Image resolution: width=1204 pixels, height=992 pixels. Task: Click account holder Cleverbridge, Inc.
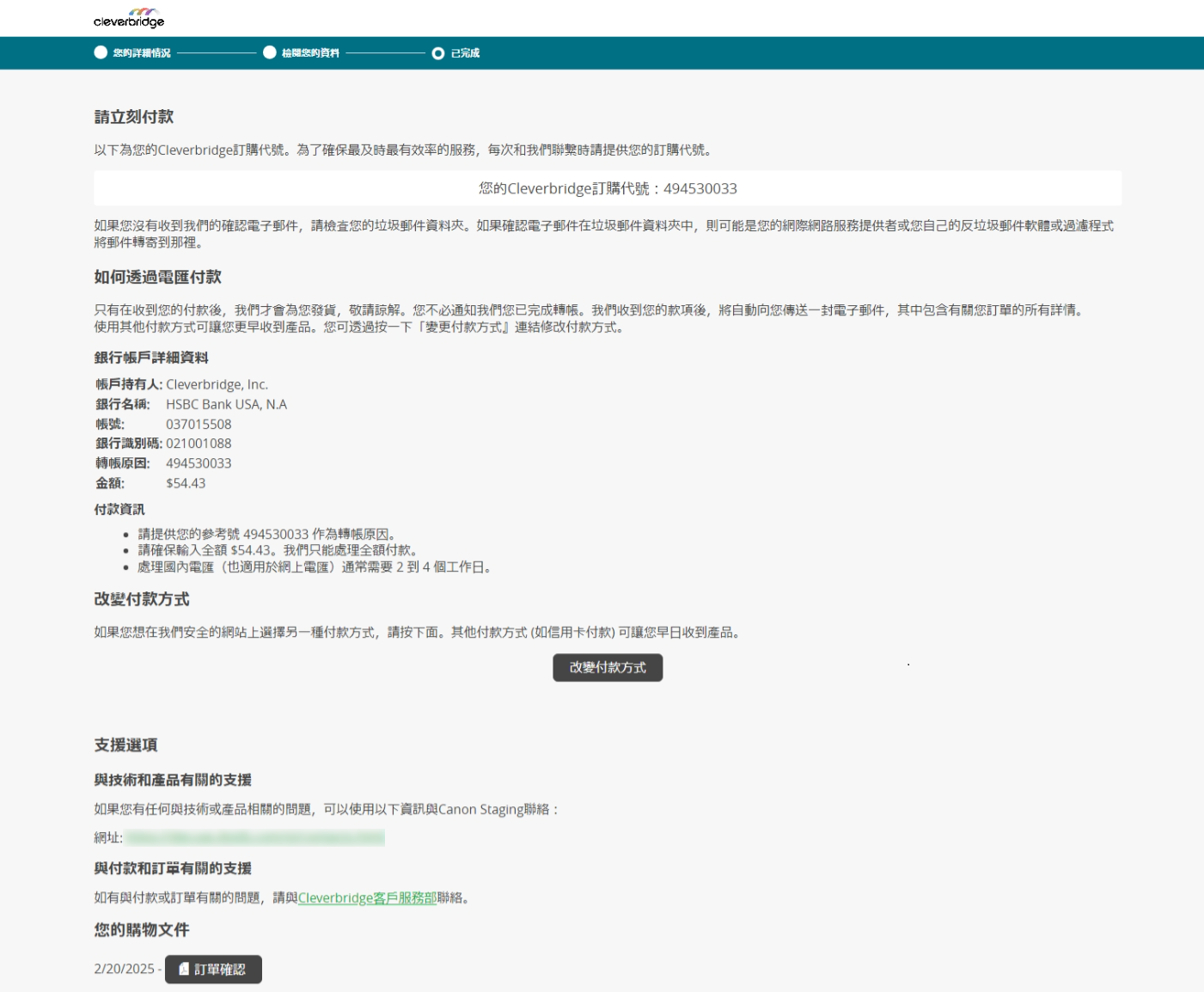(x=217, y=384)
